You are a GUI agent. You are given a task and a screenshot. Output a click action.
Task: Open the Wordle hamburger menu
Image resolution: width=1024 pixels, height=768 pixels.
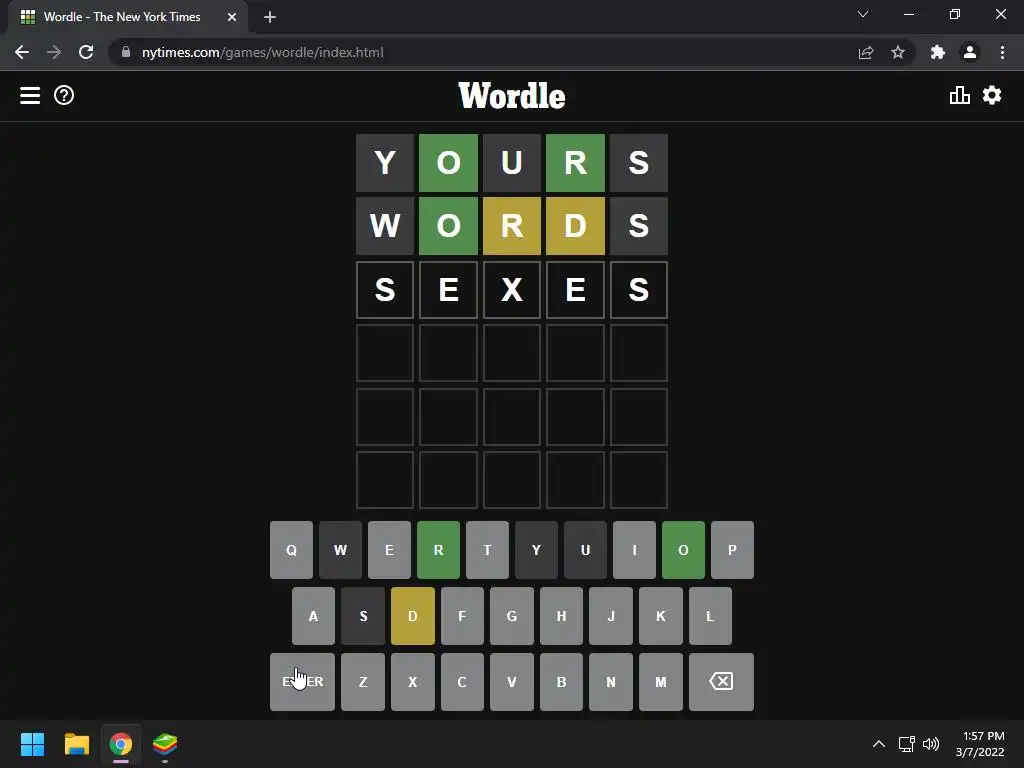click(x=30, y=95)
